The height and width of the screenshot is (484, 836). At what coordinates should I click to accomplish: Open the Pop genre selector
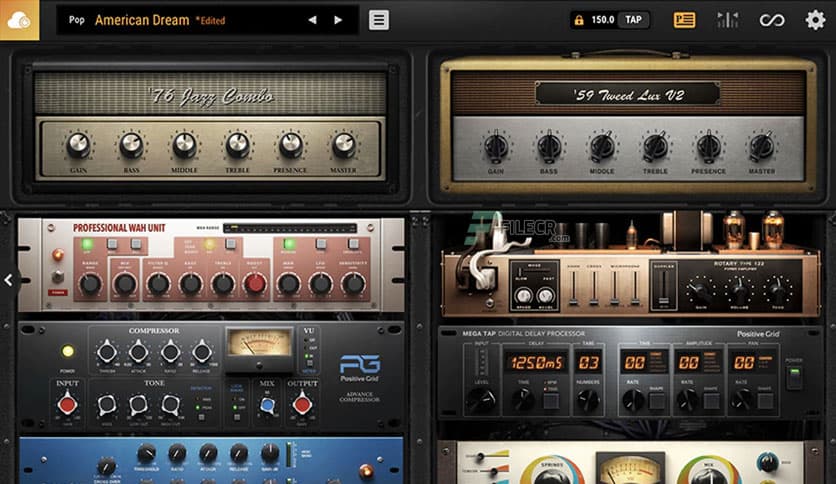(x=76, y=20)
